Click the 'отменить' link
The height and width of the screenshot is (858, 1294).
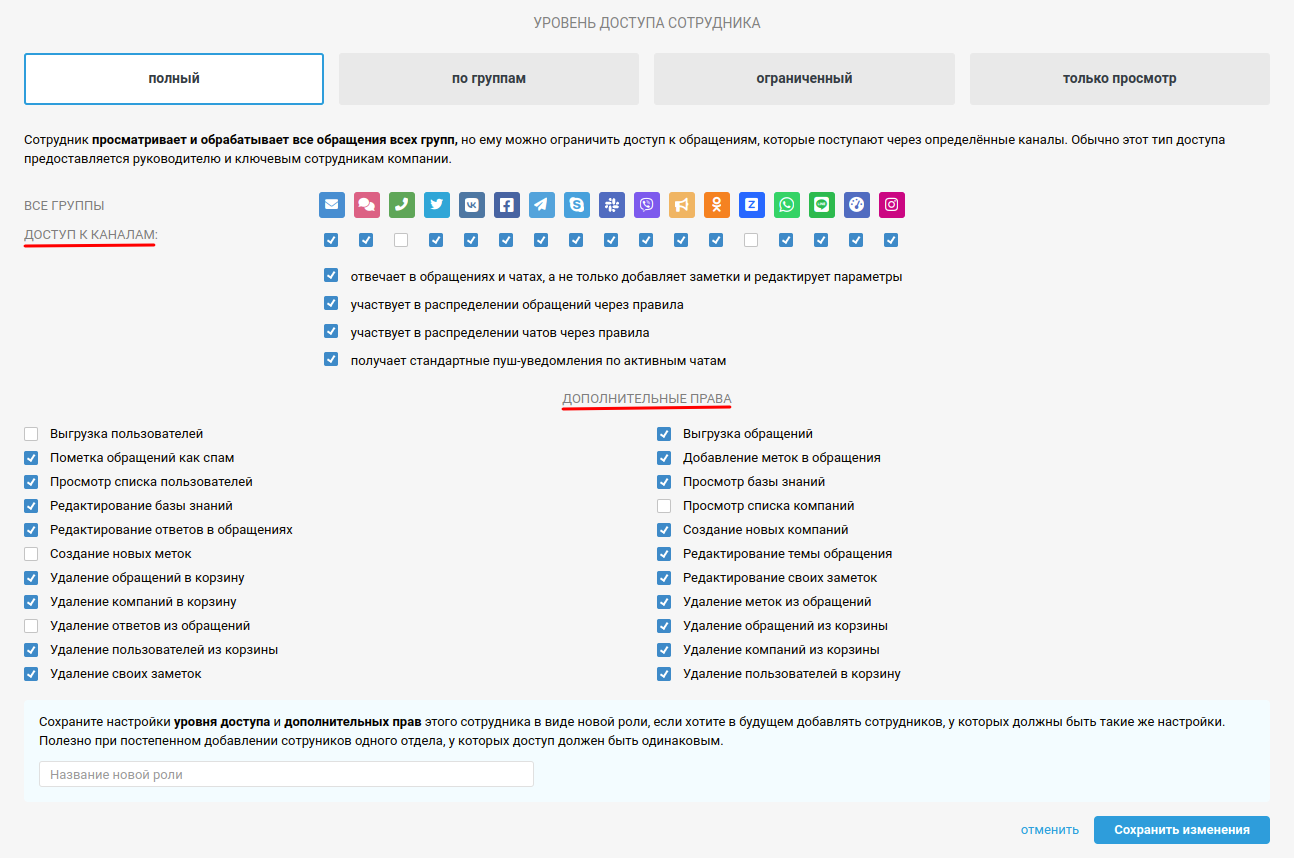coord(1049,830)
